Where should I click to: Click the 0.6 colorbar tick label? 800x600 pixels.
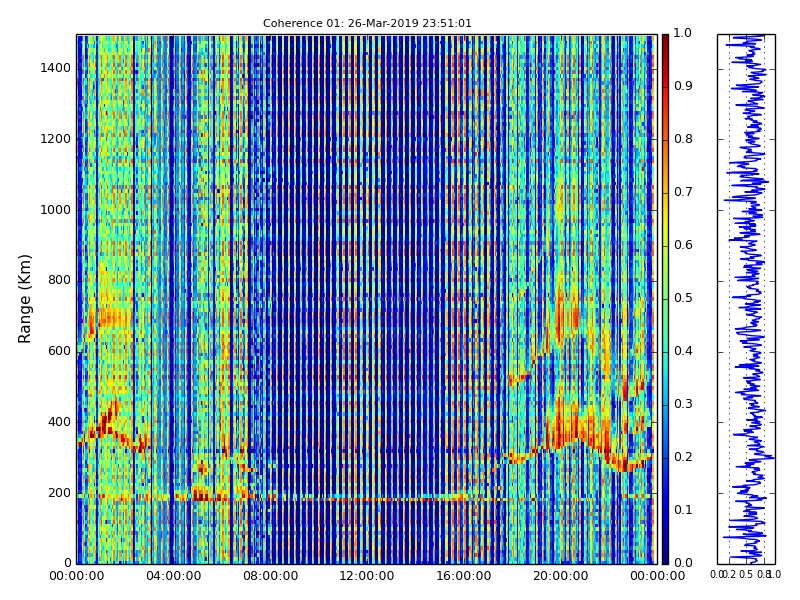click(x=683, y=245)
